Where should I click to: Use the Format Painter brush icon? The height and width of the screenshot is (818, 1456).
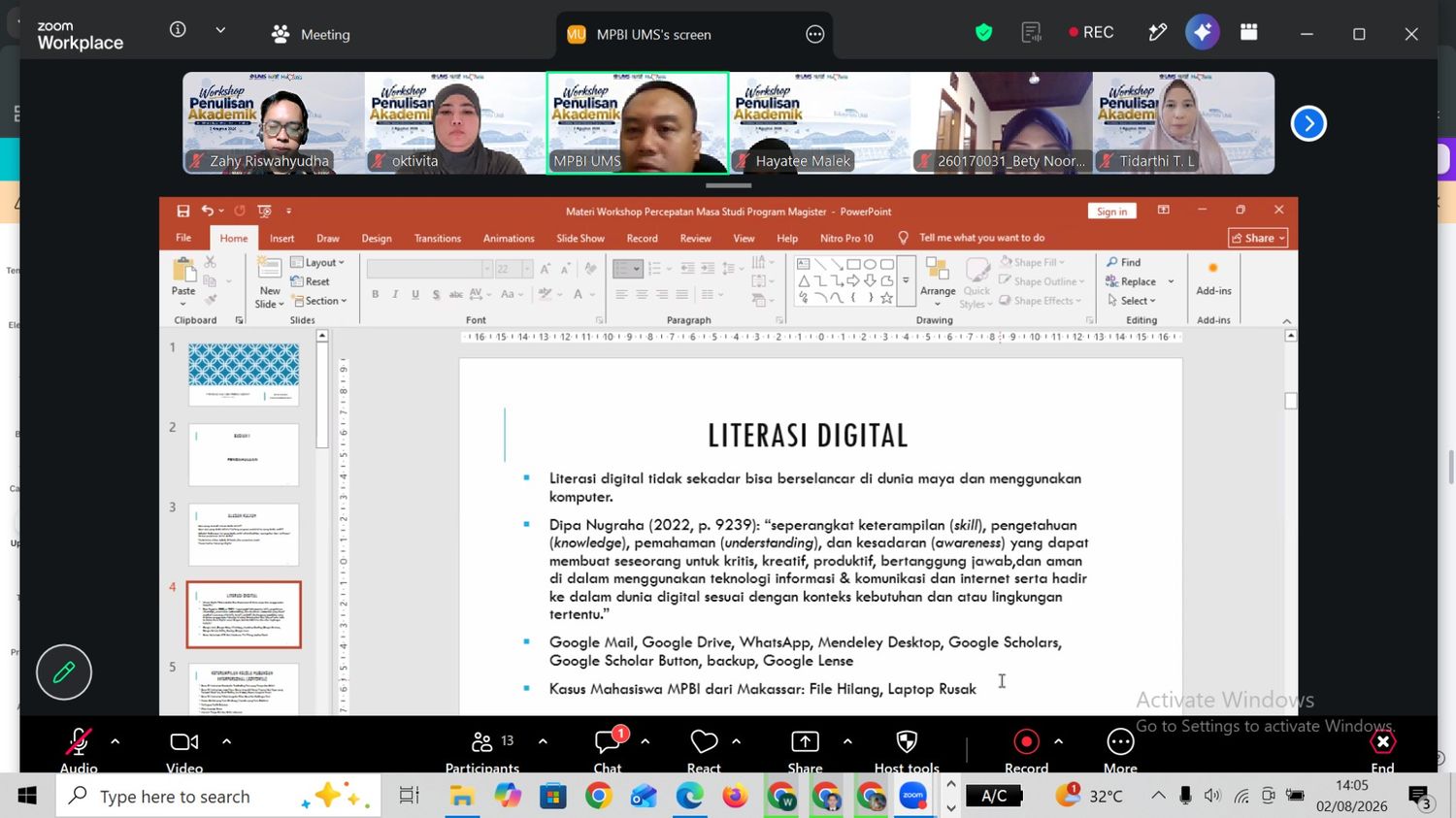pyautogui.click(x=210, y=301)
